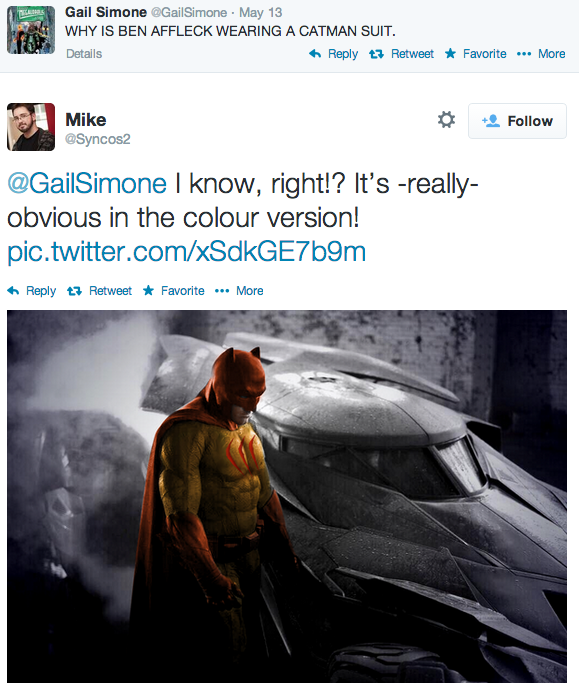Open the pic.twitter.com/xSdkGE7b9m link
This screenshot has height=695, width=579.
(187, 251)
